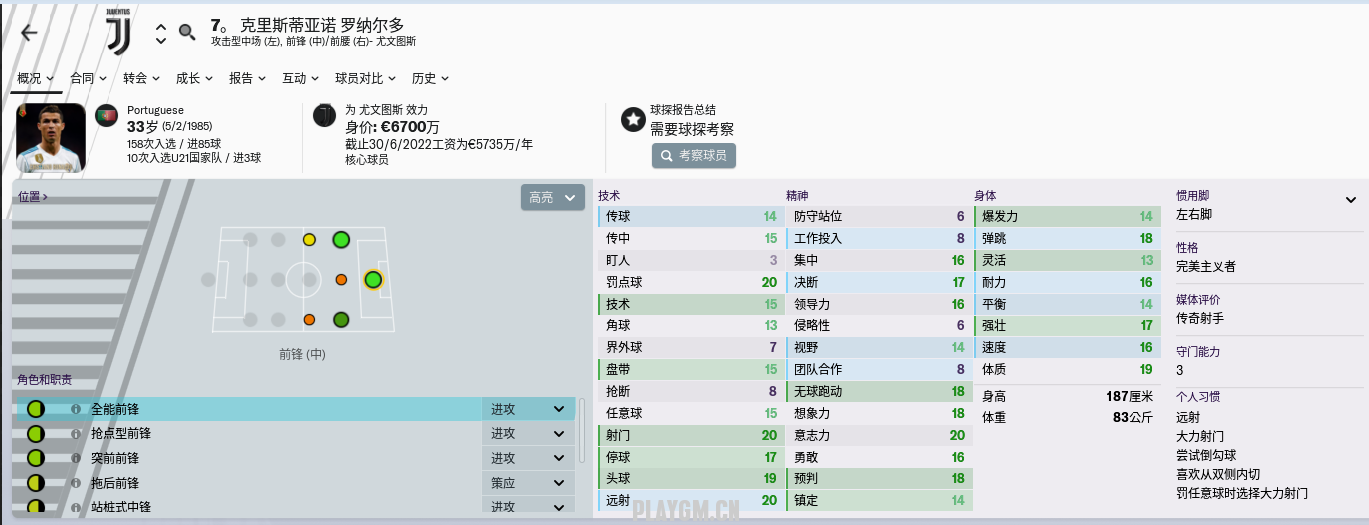Open duty dropdown for 突前前锋 row
Image resolution: width=1369 pixels, height=525 pixels.
coord(528,458)
